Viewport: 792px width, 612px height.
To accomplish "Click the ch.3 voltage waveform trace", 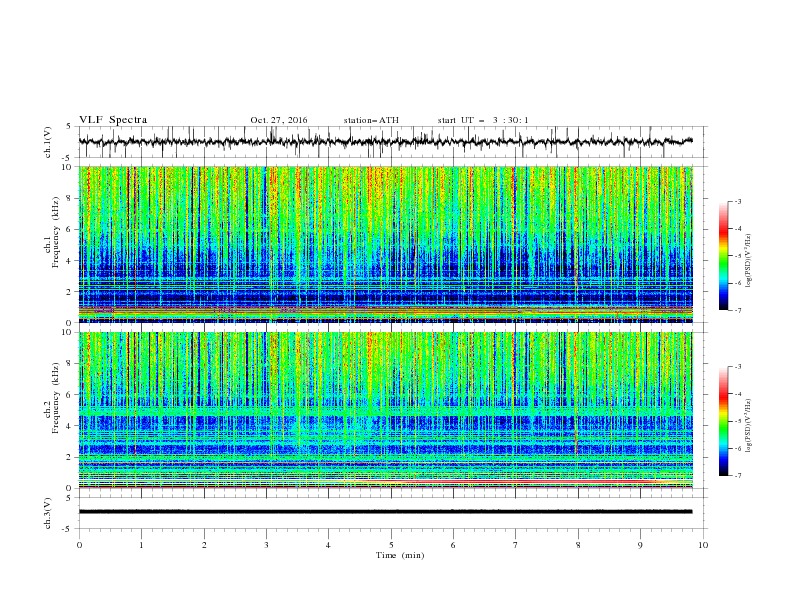I will pos(386,512).
